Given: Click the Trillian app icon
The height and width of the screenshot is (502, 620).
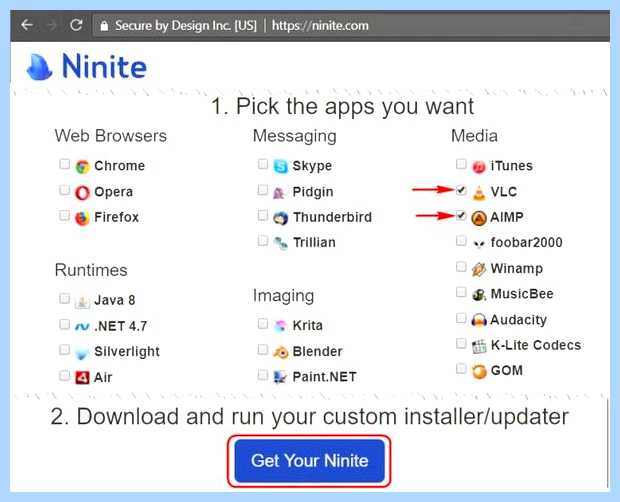Looking at the screenshot, I should (x=281, y=243).
